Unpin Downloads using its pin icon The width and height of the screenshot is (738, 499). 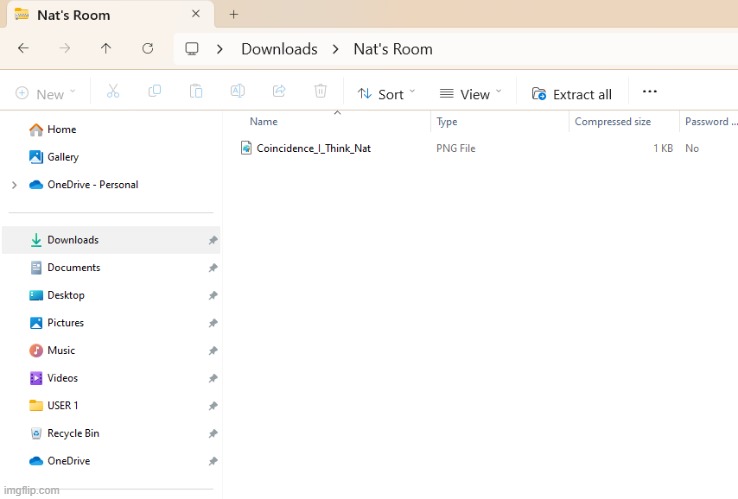point(213,240)
